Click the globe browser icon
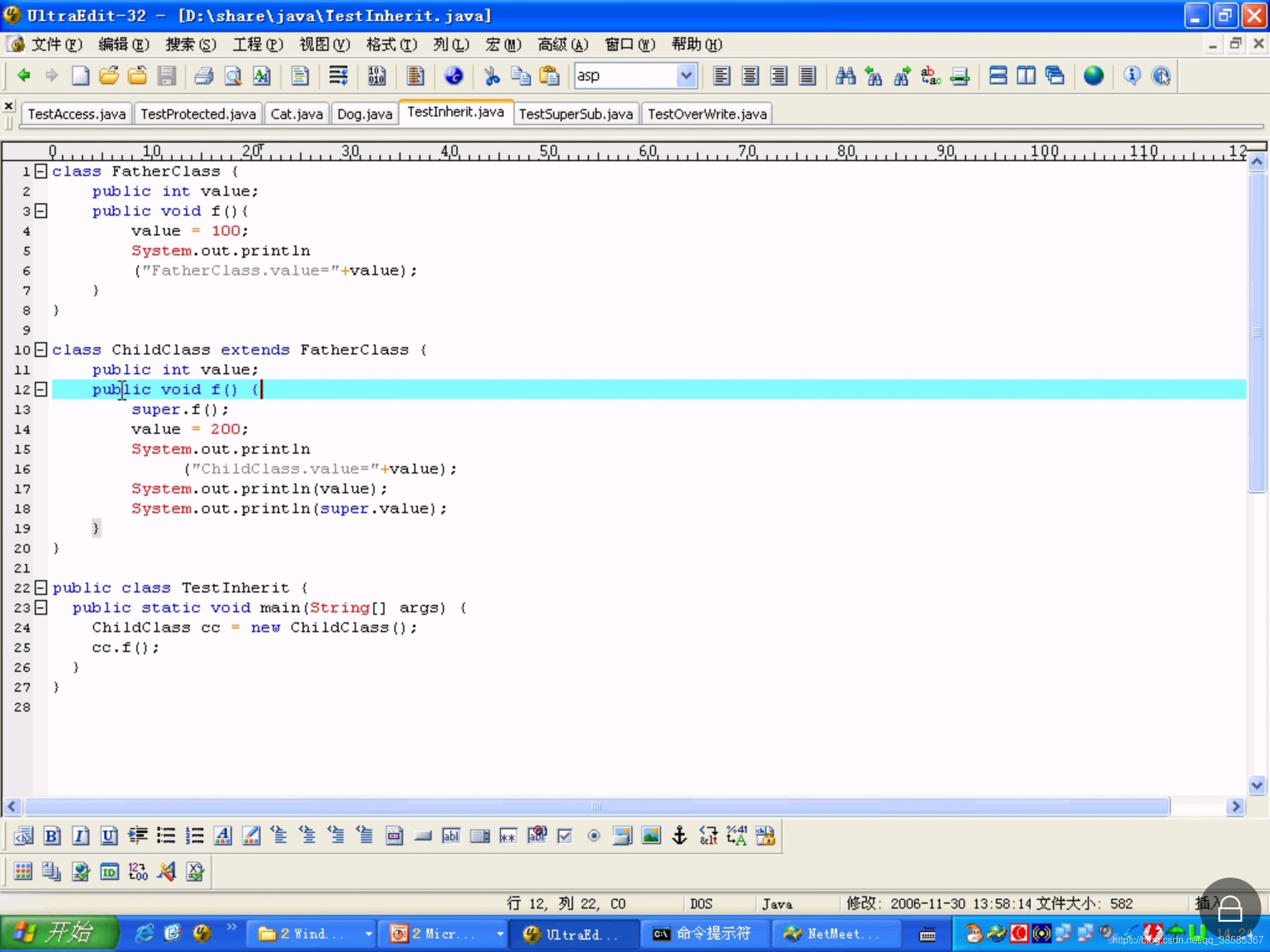Image resolution: width=1270 pixels, height=952 pixels. (1093, 76)
